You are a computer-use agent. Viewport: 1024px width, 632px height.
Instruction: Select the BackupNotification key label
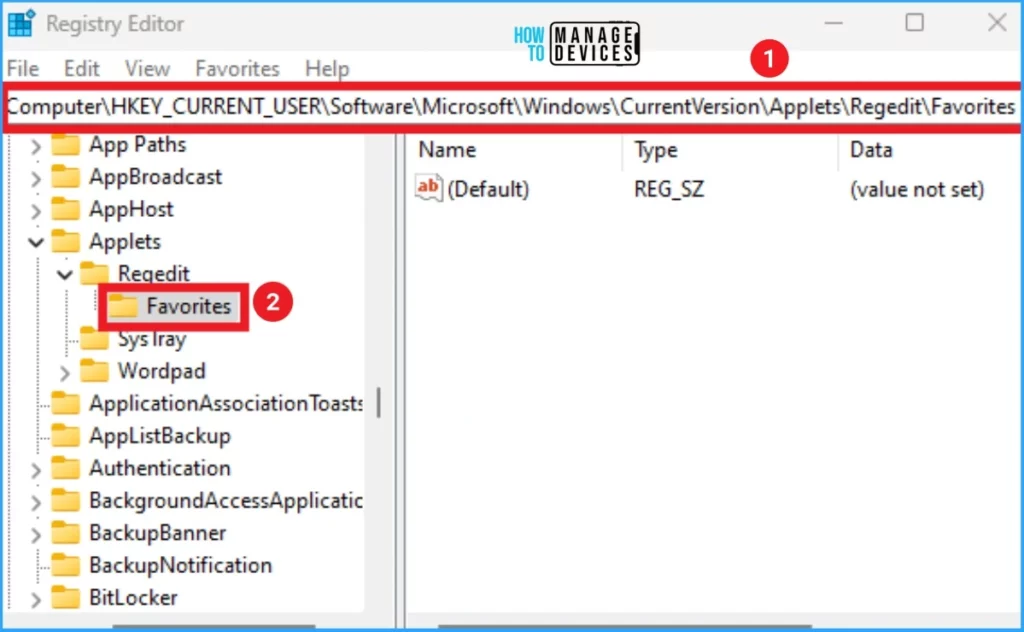tap(180, 565)
